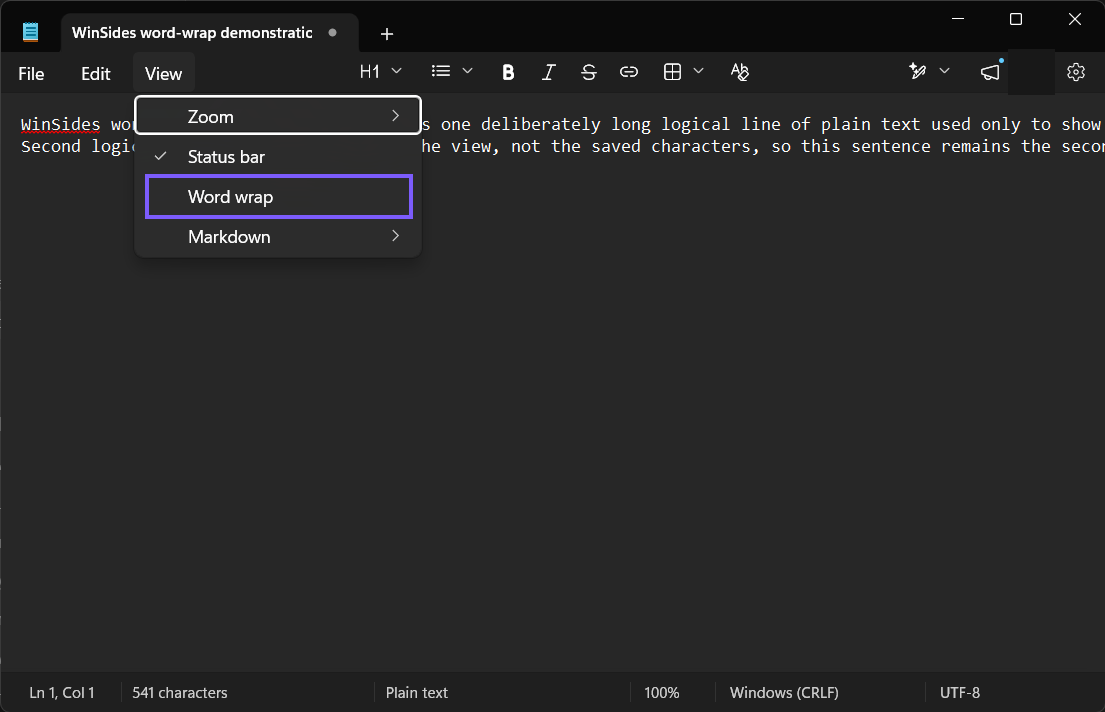Open the Edit menu
Viewport: 1105px width, 712px height.
click(x=95, y=73)
